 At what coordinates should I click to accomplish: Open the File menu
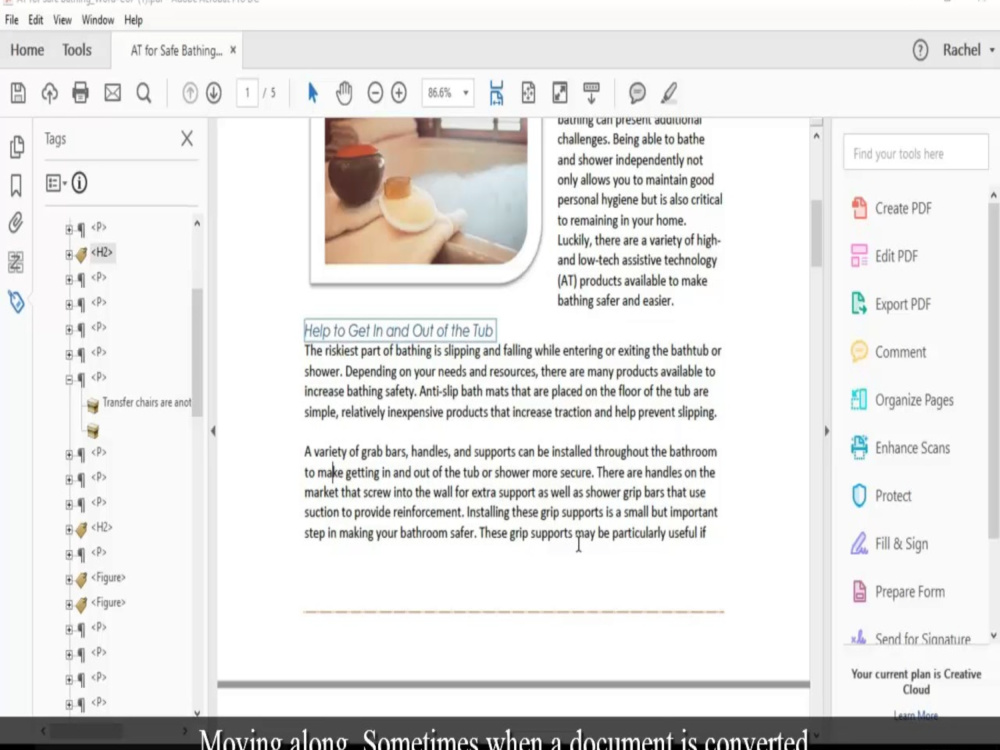(11, 20)
